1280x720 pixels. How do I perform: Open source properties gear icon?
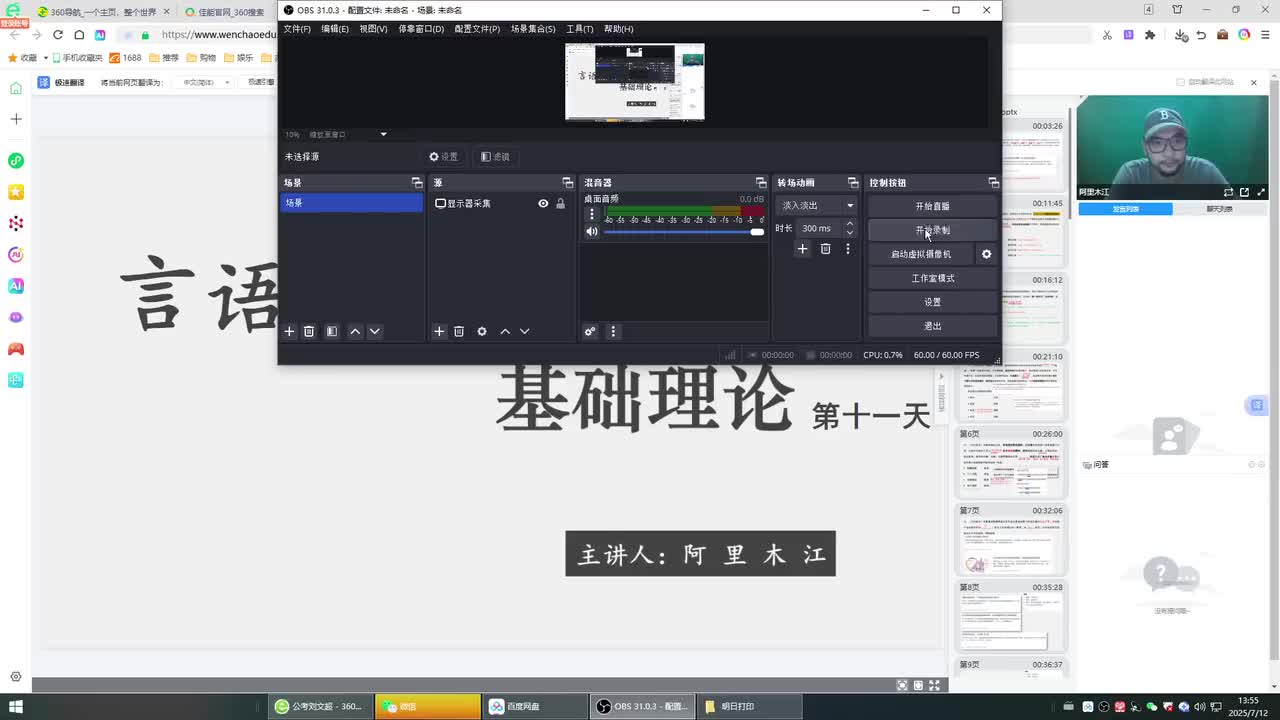coord(482,331)
